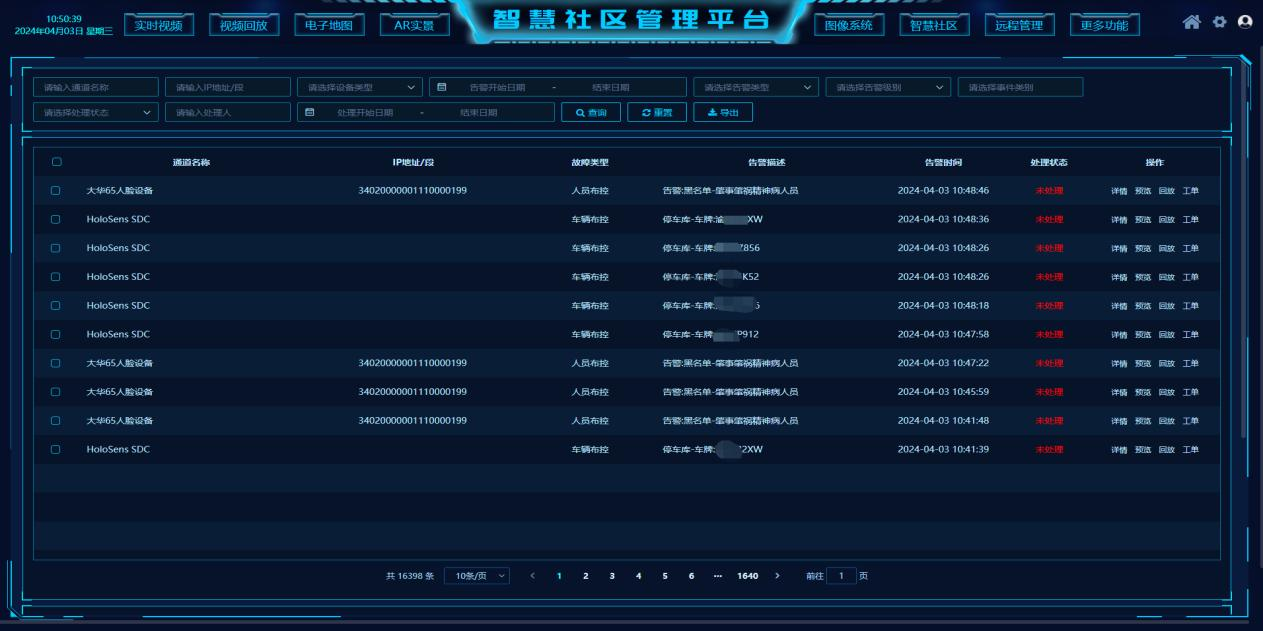Image resolution: width=1263 pixels, height=631 pixels.
Task: Open the 实时视频 tab
Action: (x=159, y=25)
